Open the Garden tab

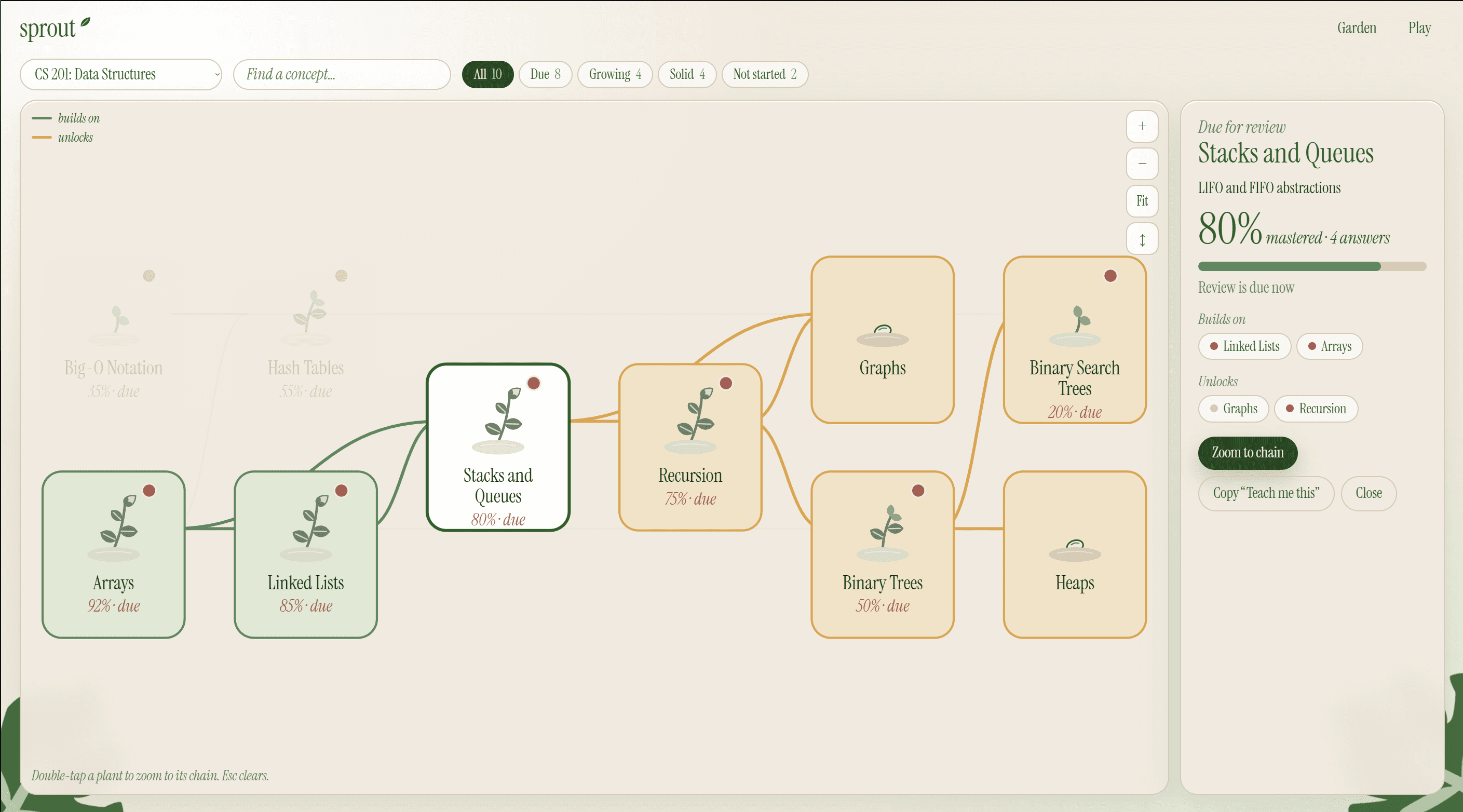click(x=1356, y=28)
